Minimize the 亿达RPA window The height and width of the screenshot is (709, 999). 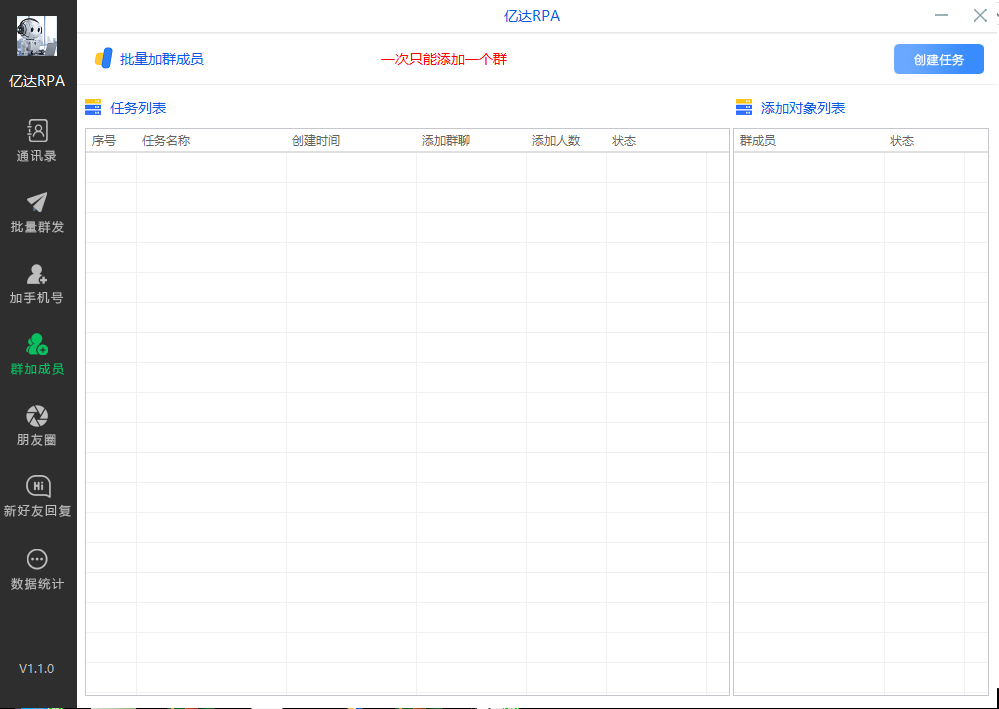pyautogui.click(x=942, y=15)
